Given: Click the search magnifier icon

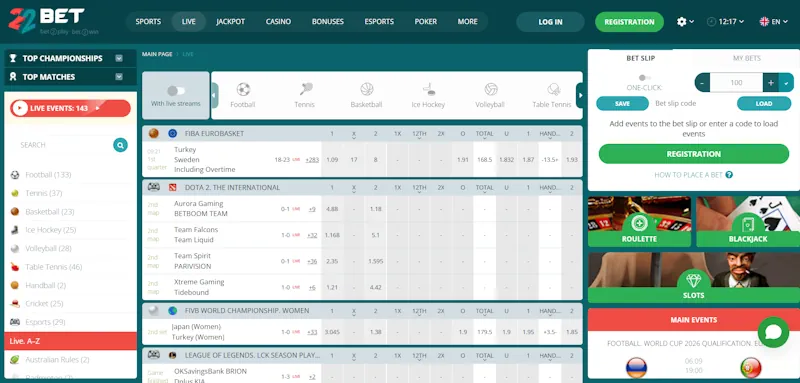Looking at the screenshot, I should pyautogui.click(x=120, y=145).
